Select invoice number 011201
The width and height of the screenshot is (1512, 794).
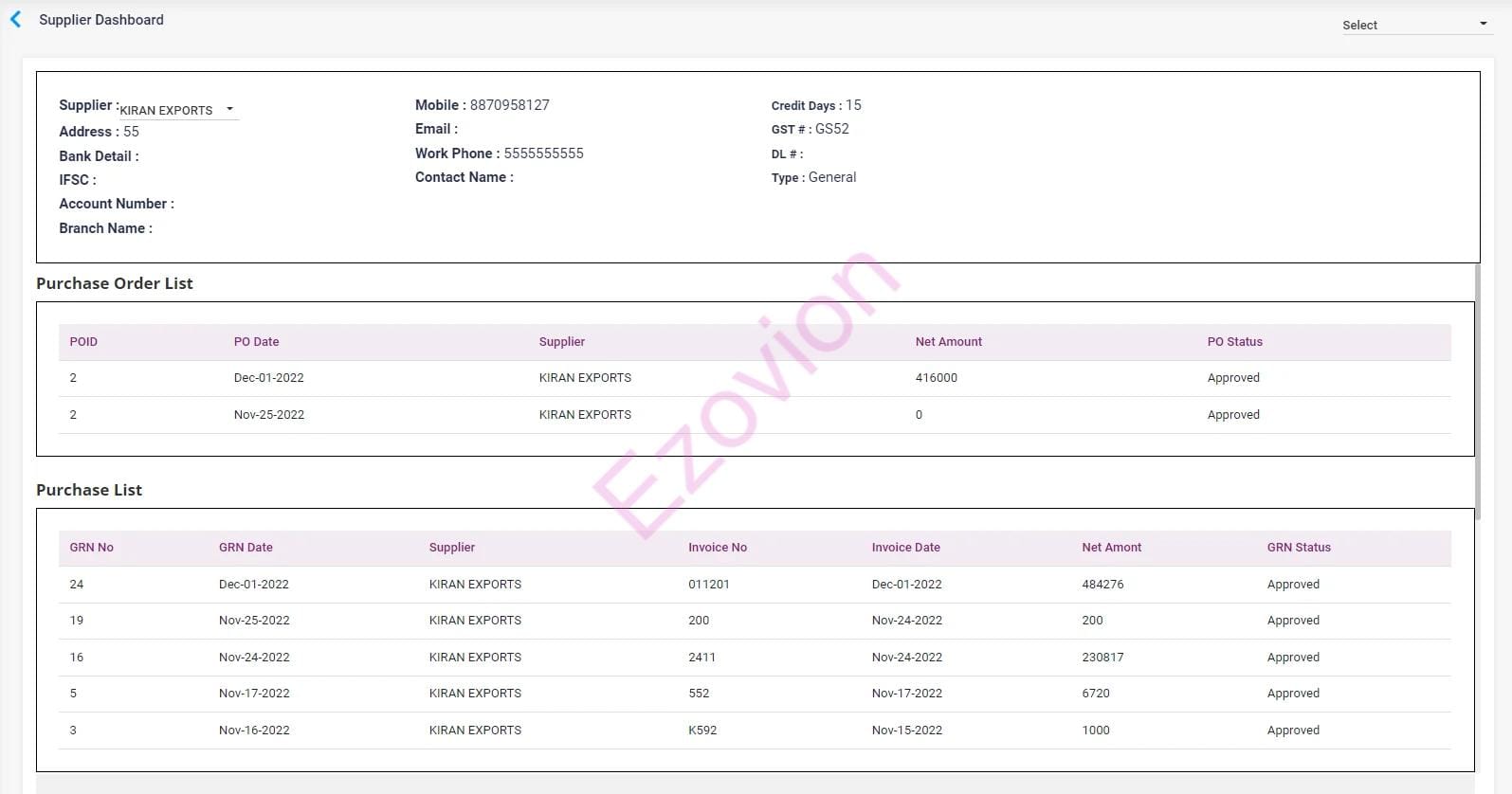coord(708,585)
